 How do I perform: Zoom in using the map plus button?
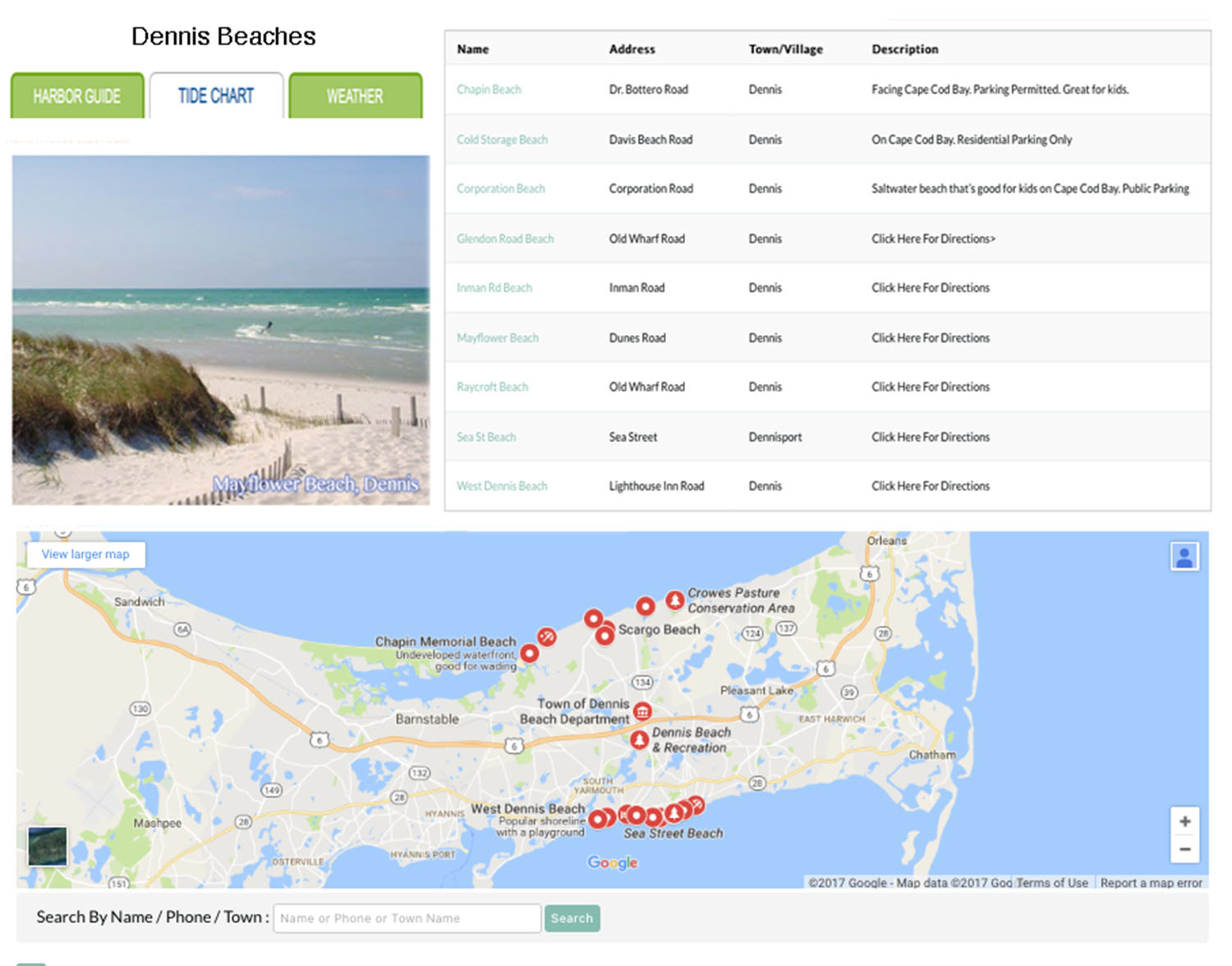pyautogui.click(x=1184, y=821)
